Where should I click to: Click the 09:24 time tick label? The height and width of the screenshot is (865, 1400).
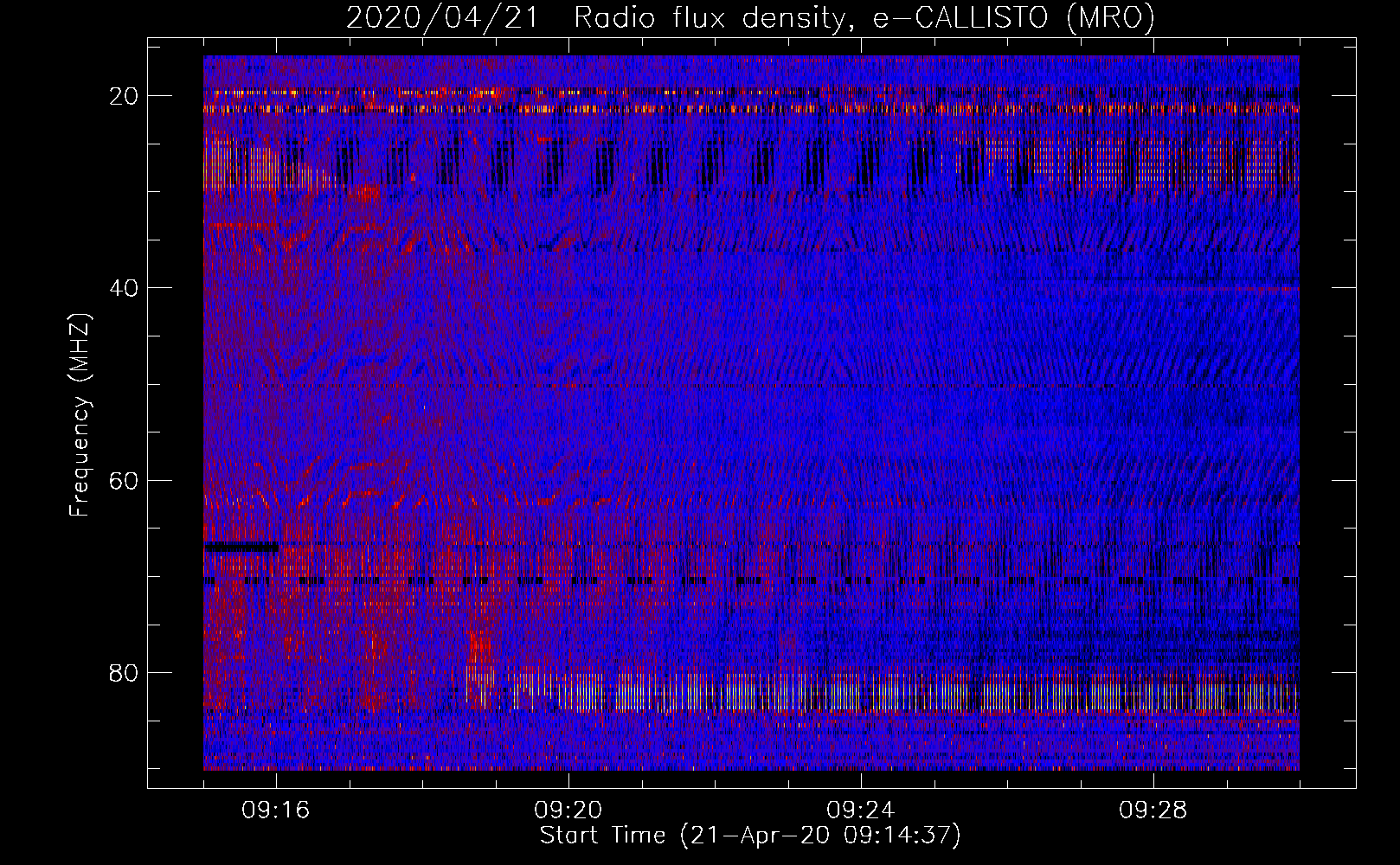[861, 811]
